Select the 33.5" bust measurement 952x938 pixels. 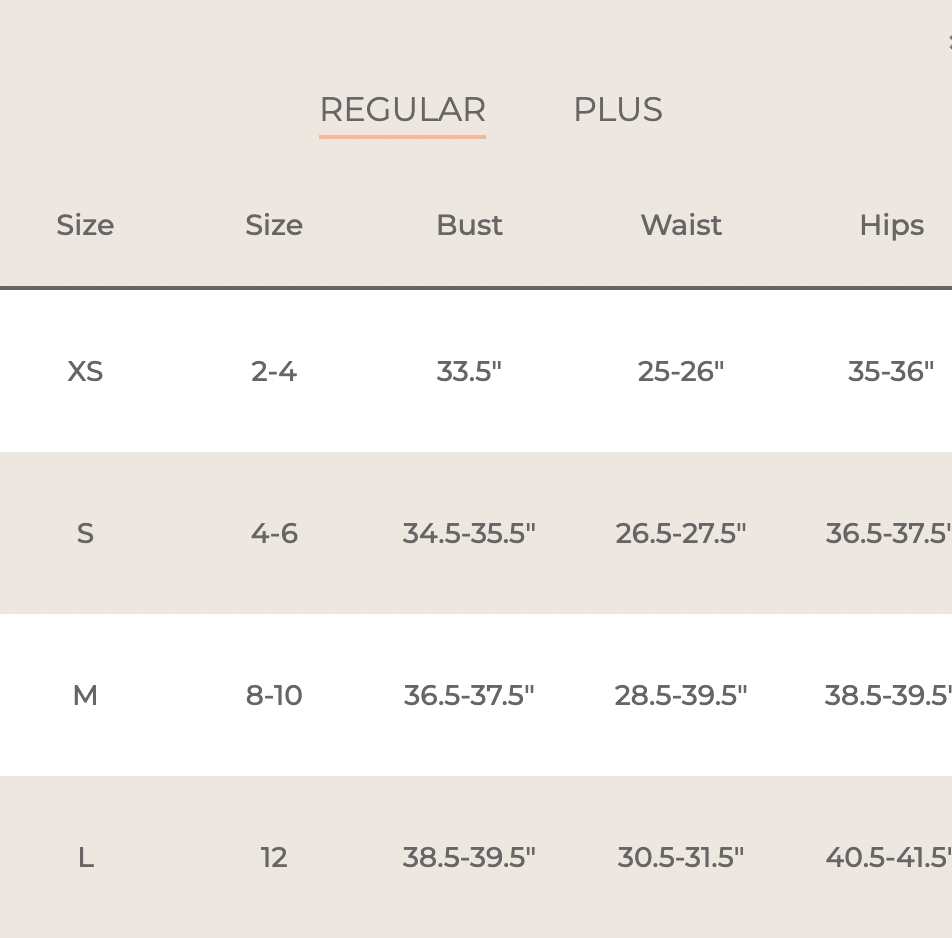(469, 372)
